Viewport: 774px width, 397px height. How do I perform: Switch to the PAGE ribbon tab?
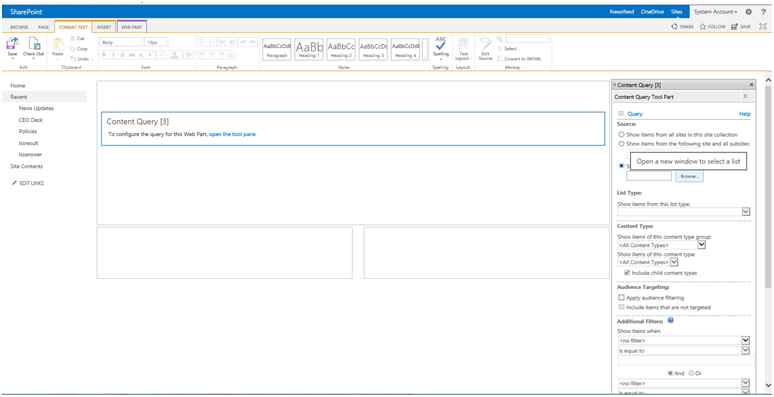click(x=43, y=27)
